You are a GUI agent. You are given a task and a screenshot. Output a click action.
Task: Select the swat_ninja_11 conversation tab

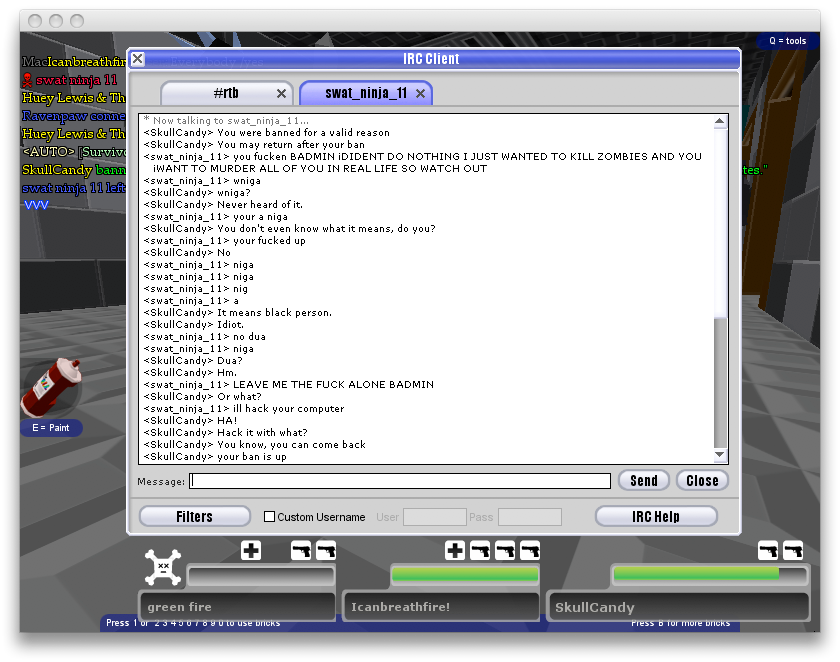[365, 94]
